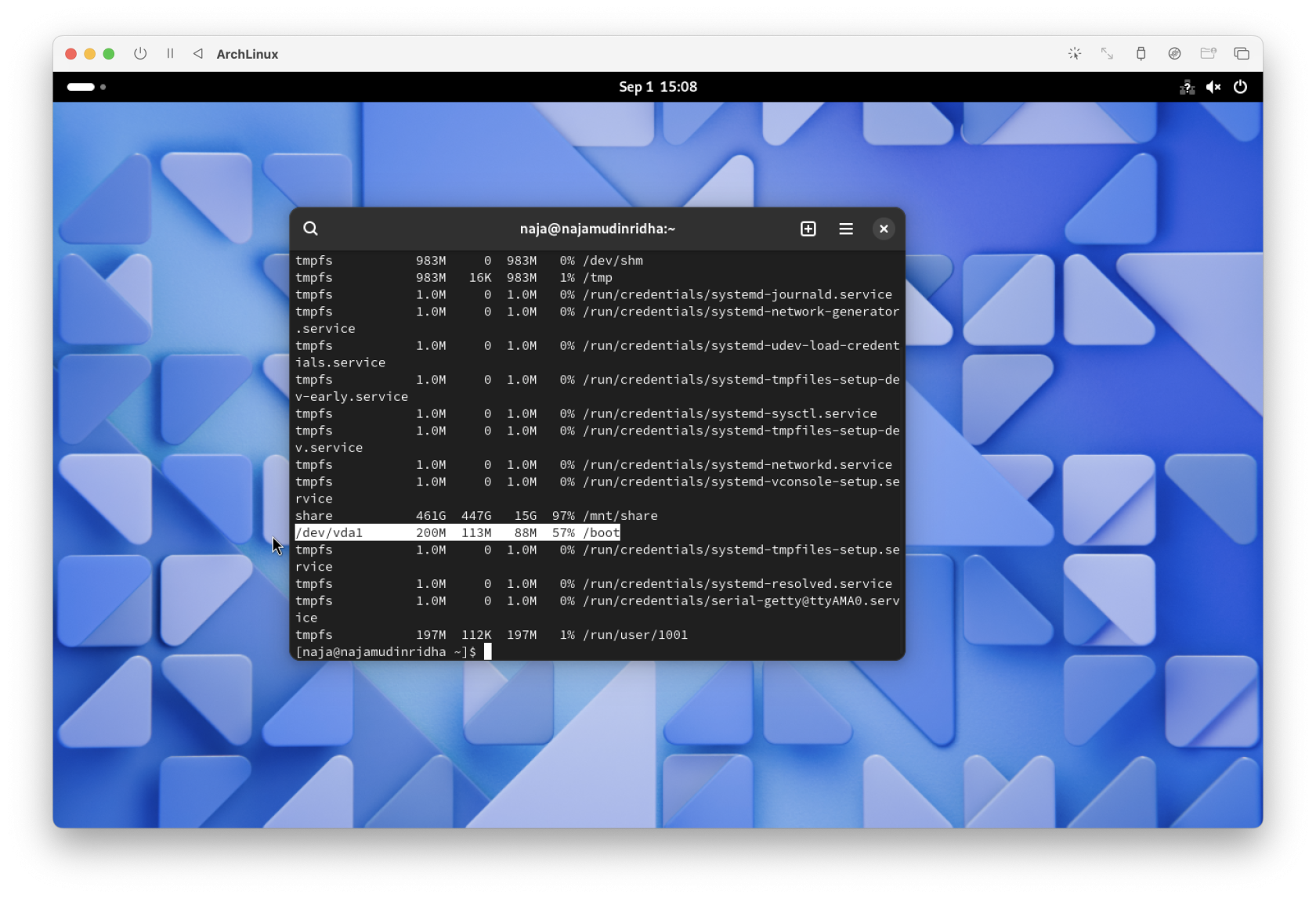1316x898 pixels.
Task: Click the 461G size value
Action: (x=431, y=515)
